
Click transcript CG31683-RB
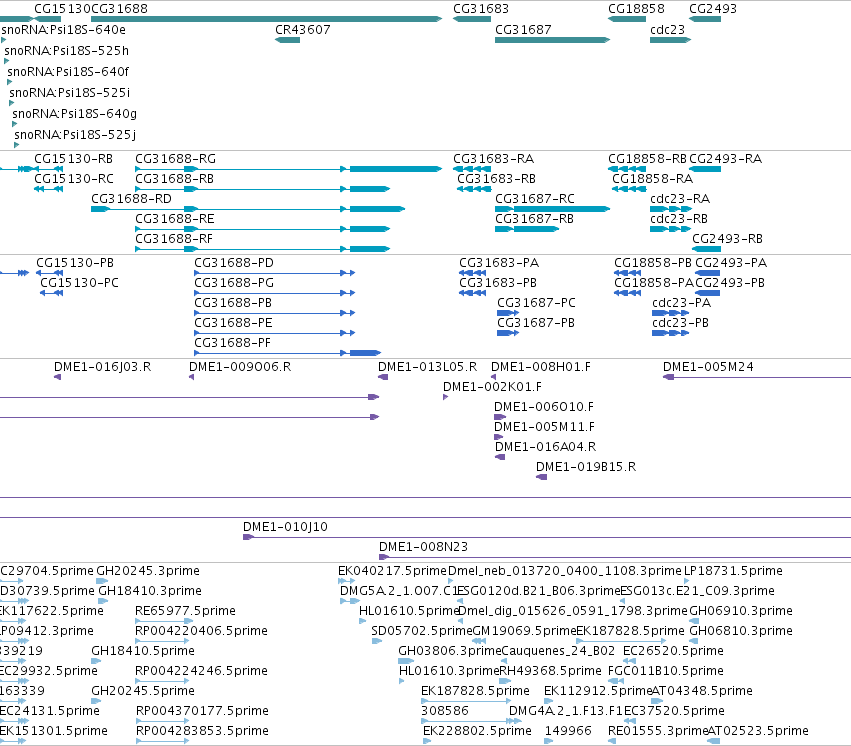474,189
